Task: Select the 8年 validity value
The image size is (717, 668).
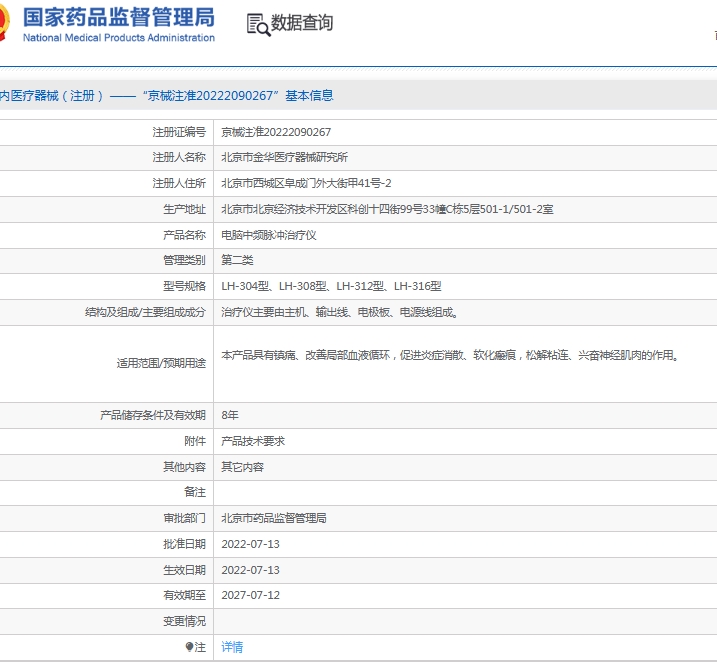Action: tap(230, 415)
